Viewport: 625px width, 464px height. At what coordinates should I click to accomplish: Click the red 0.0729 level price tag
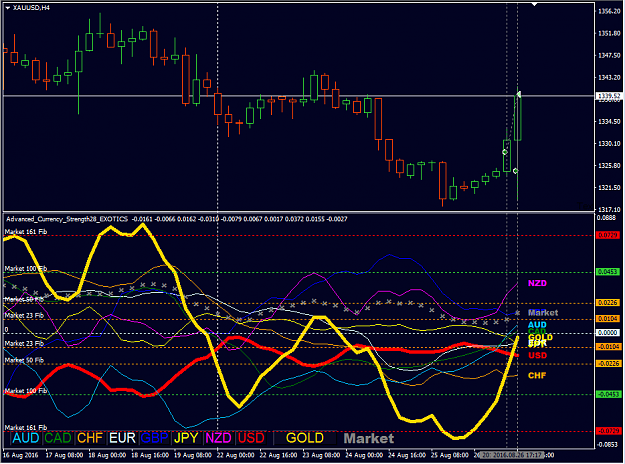[x=608, y=236]
